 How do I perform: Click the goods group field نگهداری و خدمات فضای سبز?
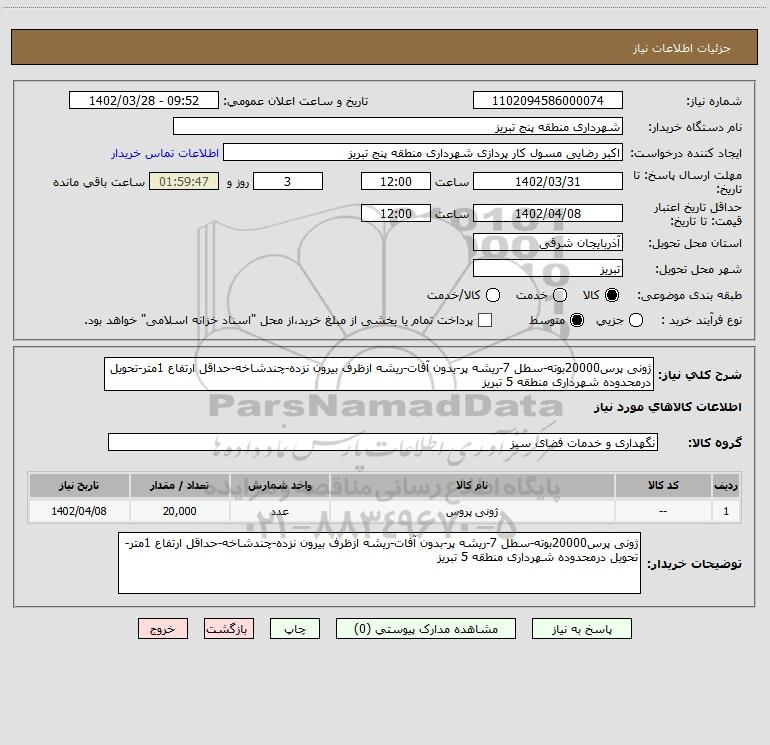[x=383, y=442]
